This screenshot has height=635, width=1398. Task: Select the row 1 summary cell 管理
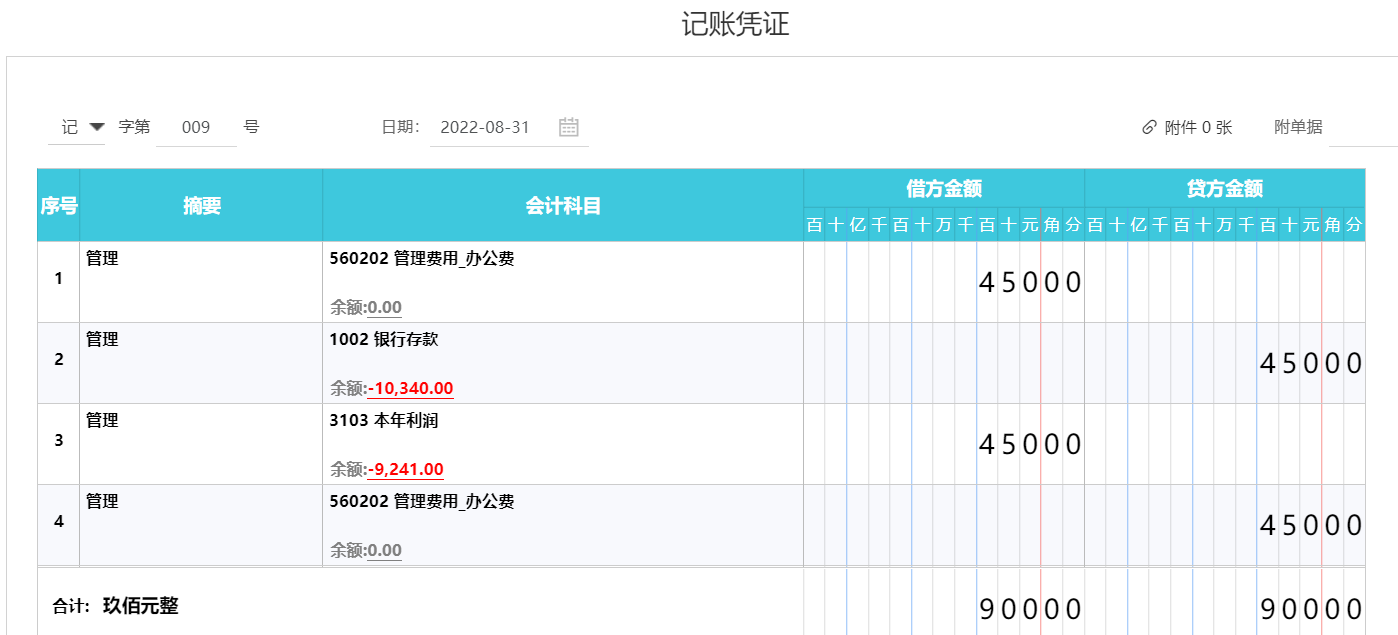pos(201,281)
